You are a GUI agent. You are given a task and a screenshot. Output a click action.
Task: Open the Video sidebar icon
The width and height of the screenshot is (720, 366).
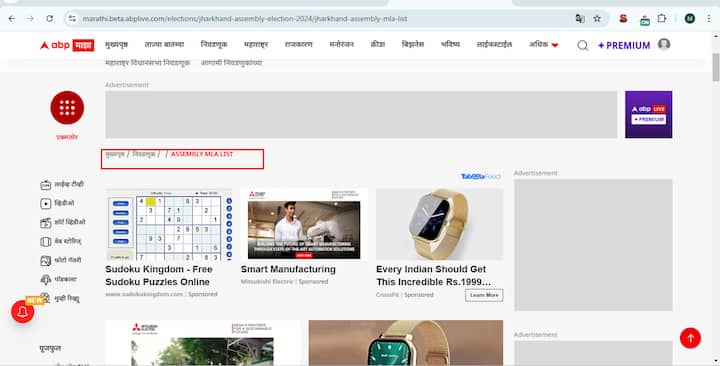tap(45, 203)
